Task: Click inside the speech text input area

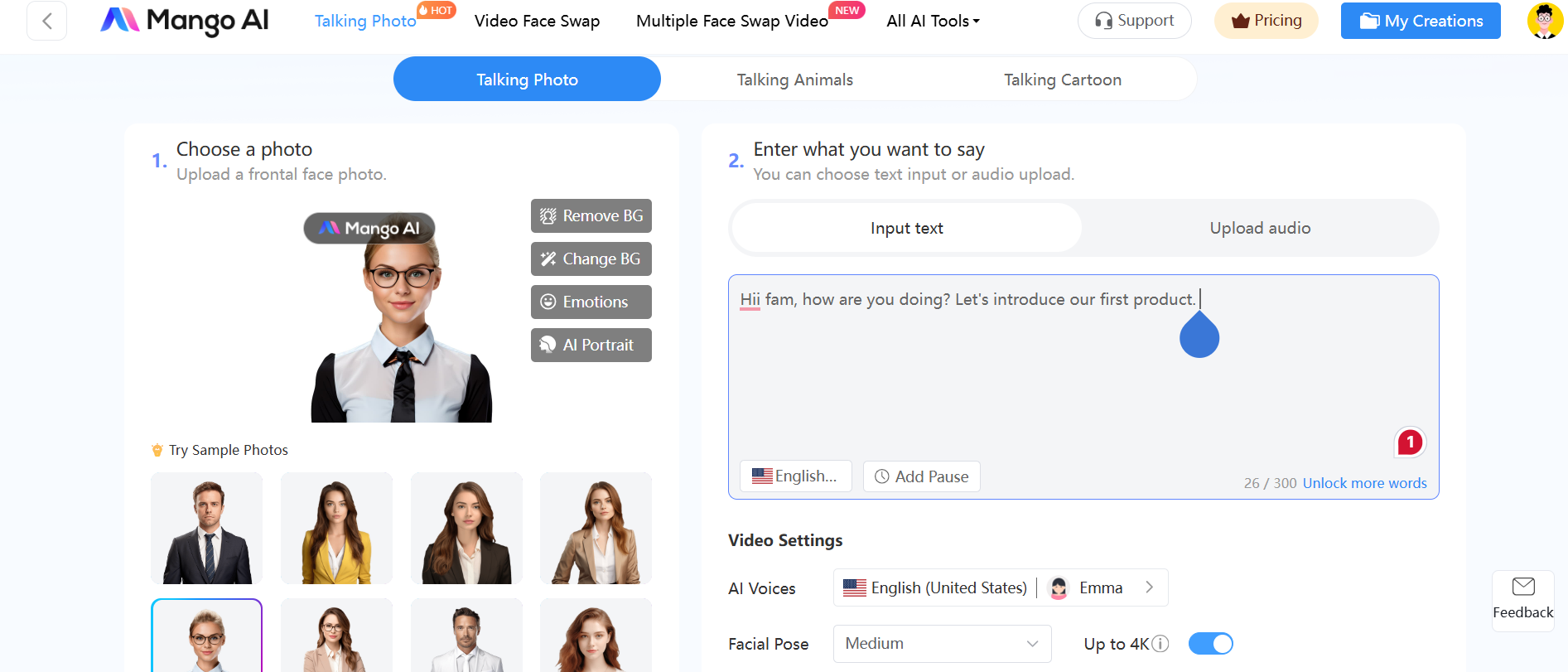Action: pos(1083,373)
